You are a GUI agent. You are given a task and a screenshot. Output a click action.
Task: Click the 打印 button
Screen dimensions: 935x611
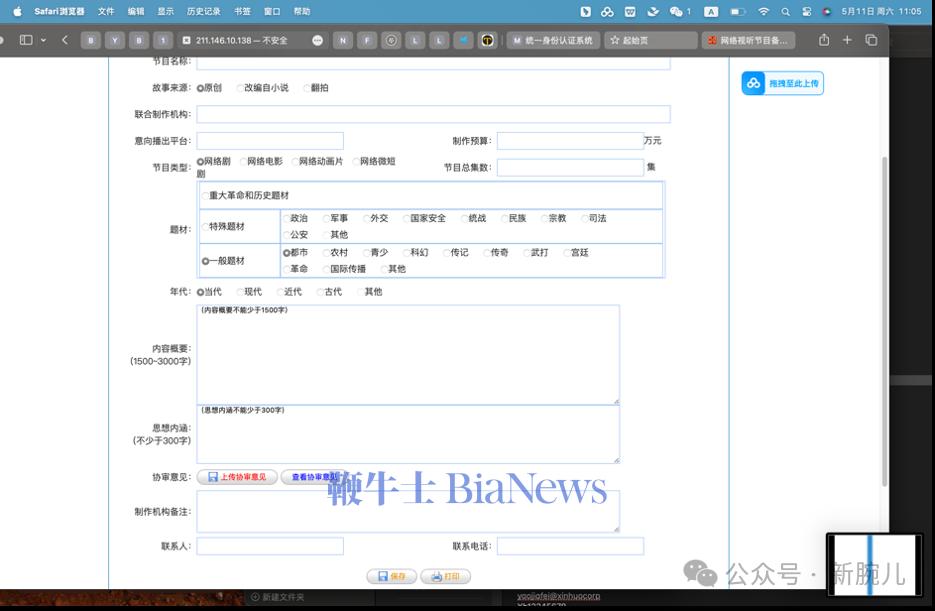click(x=445, y=576)
